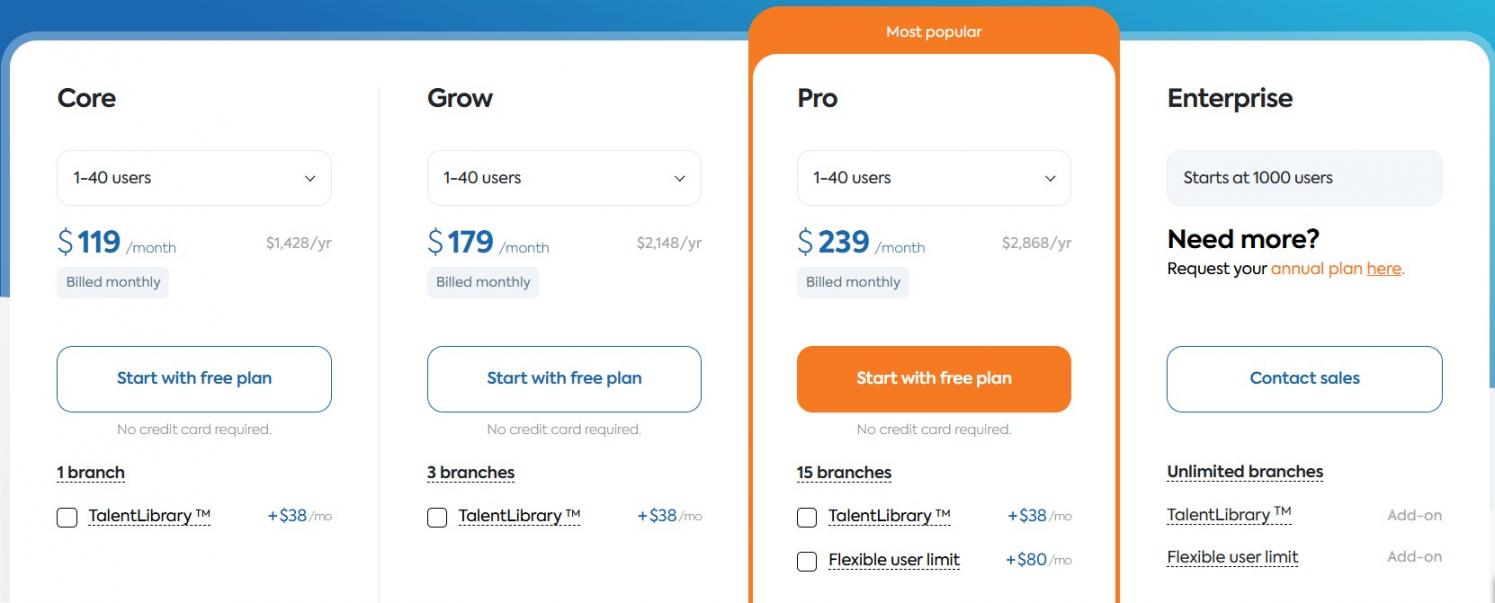Click the chevron arrow in Pro users selector
Image resolution: width=1495 pixels, height=603 pixels.
pos(1050,179)
